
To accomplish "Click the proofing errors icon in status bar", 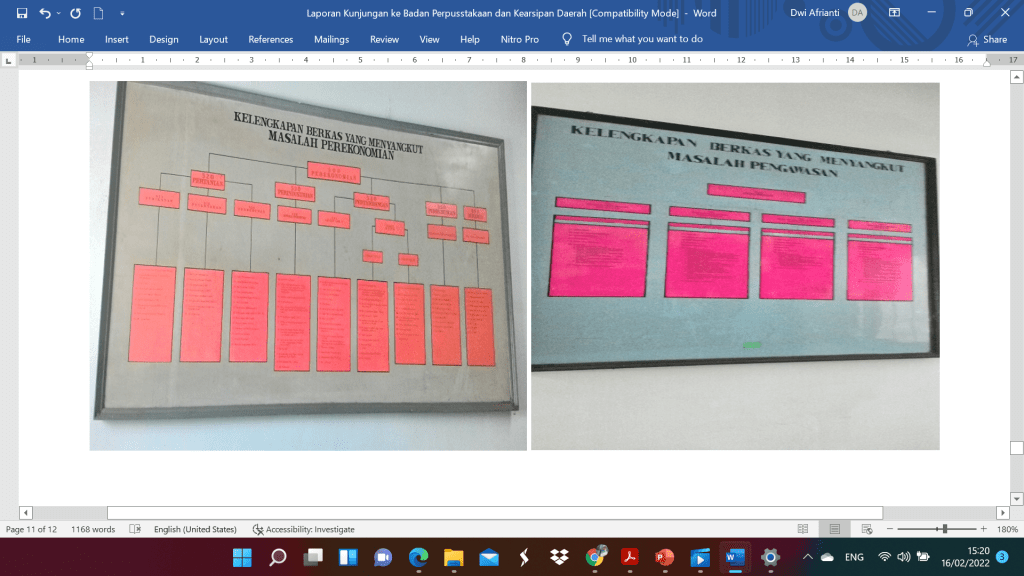I will [x=135, y=529].
